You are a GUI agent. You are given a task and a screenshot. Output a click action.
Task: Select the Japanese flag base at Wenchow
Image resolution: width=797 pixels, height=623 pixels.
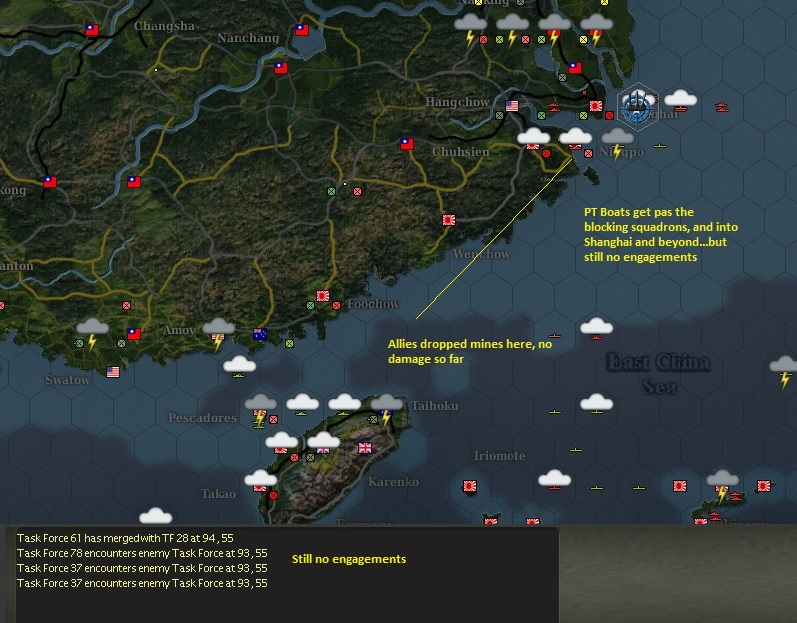click(x=449, y=220)
